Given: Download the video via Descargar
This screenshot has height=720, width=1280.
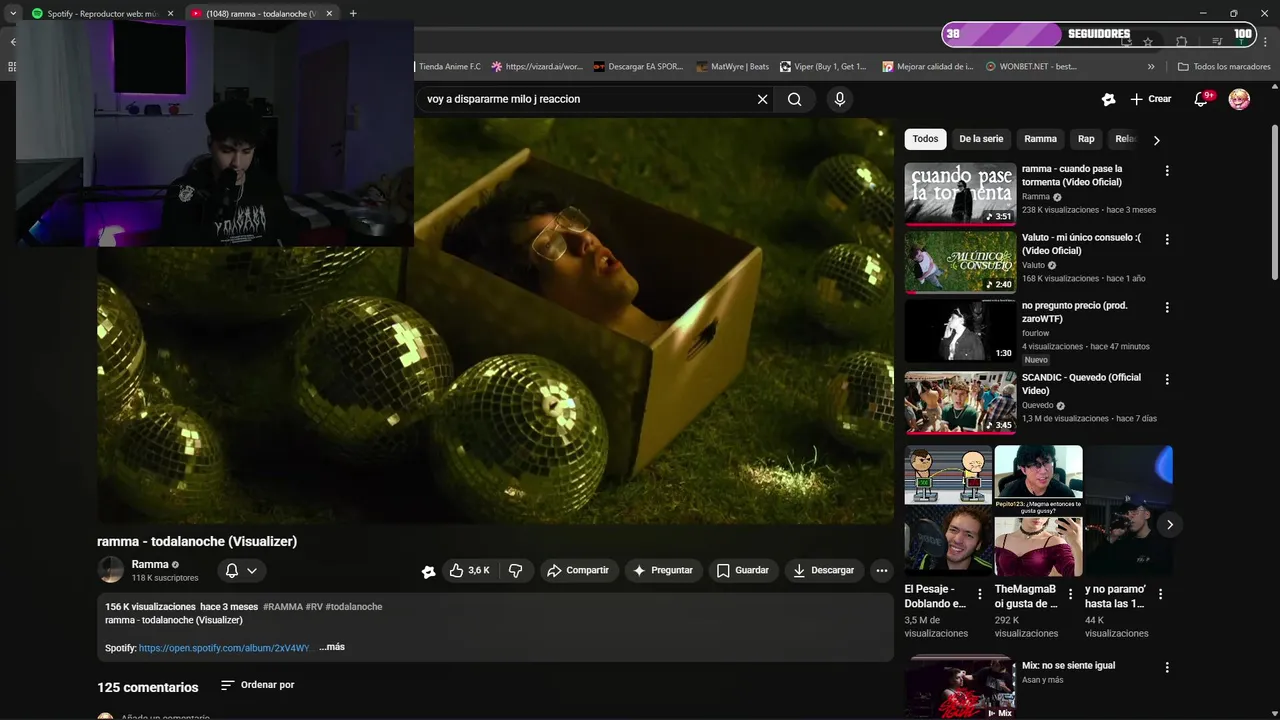Looking at the screenshot, I should pos(823,570).
